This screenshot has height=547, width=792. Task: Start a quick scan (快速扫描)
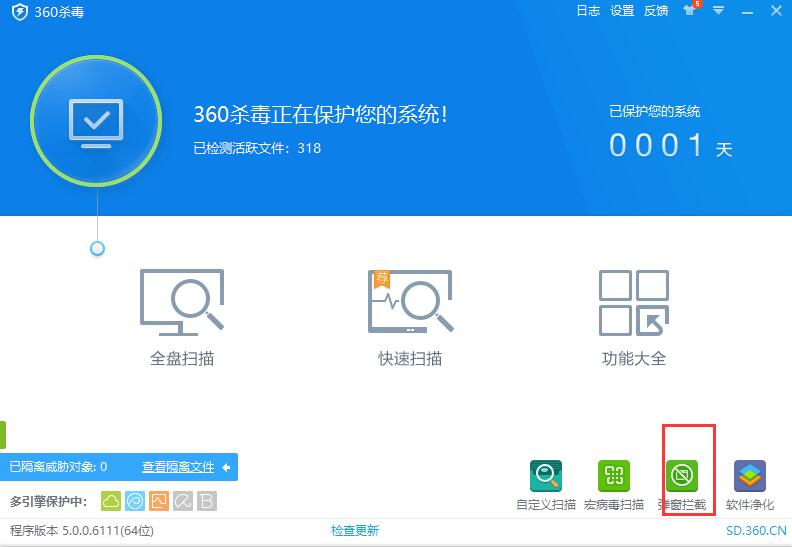pyautogui.click(x=410, y=318)
